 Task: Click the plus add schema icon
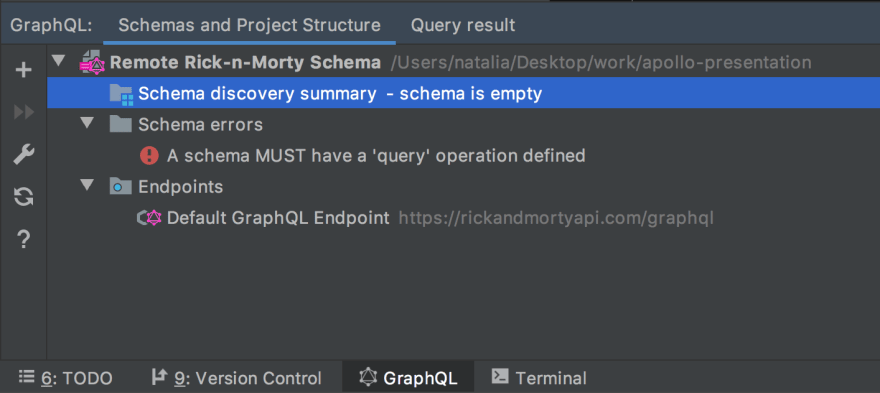(23, 71)
